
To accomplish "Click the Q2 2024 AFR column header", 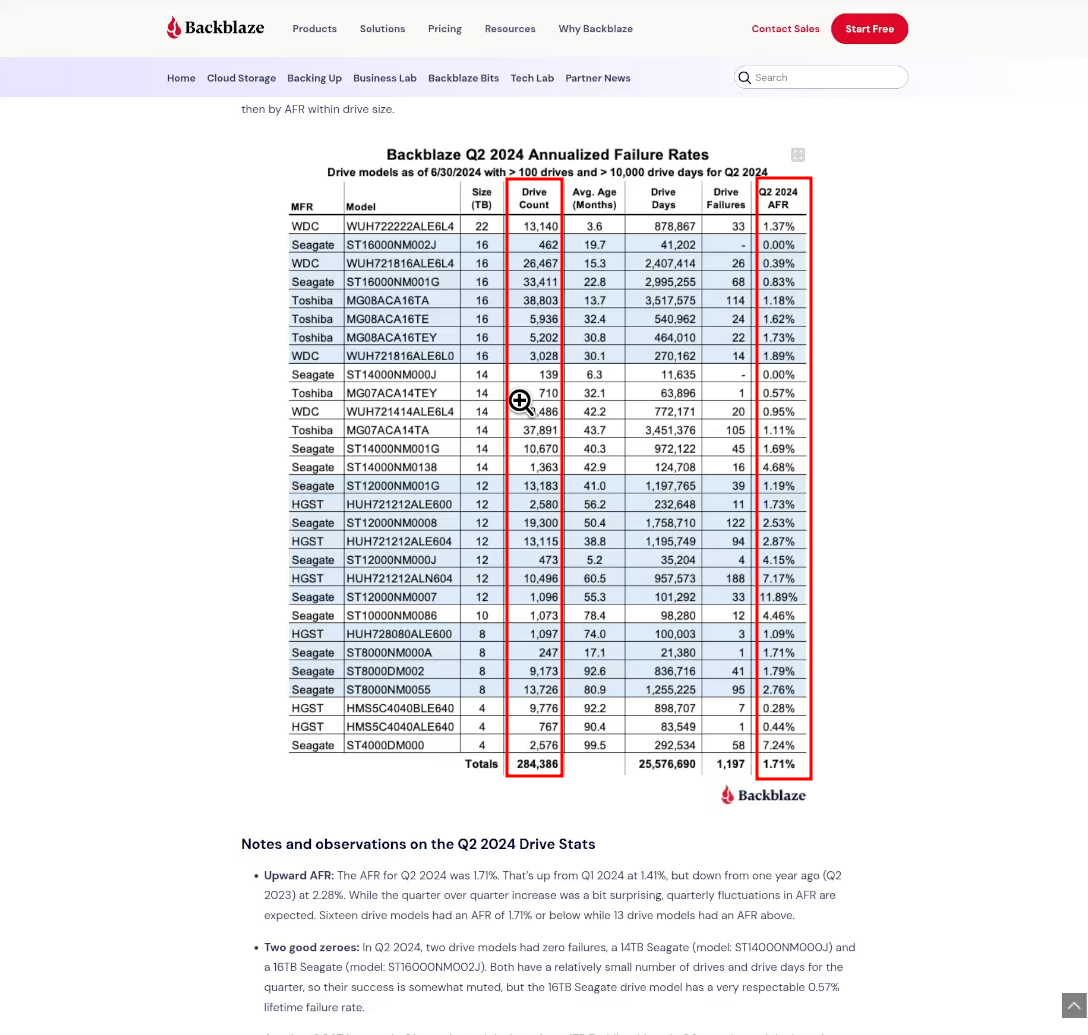I will pyautogui.click(x=778, y=198).
